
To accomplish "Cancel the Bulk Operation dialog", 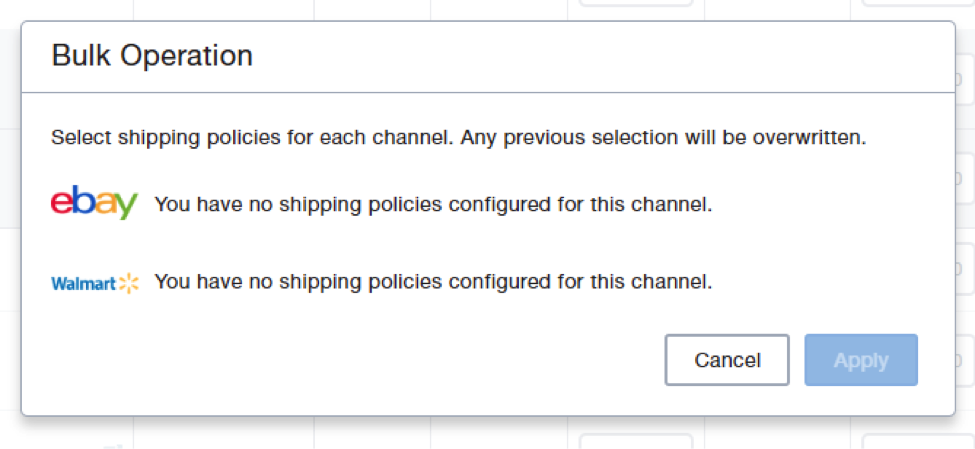I will (x=727, y=360).
